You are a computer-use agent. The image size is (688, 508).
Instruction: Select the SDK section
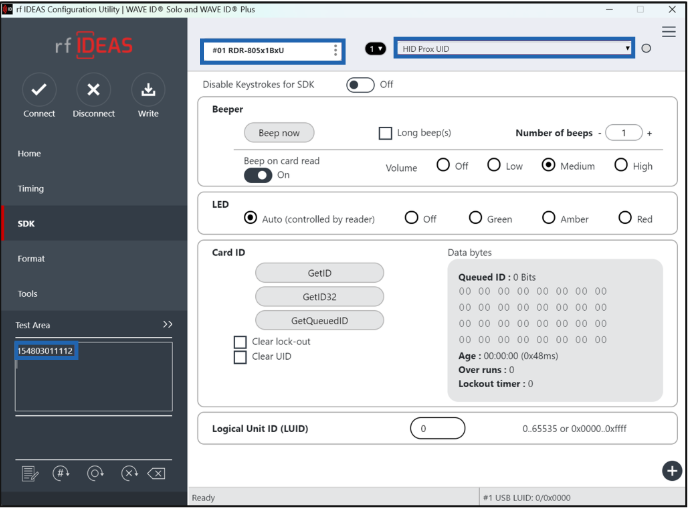coord(93,224)
